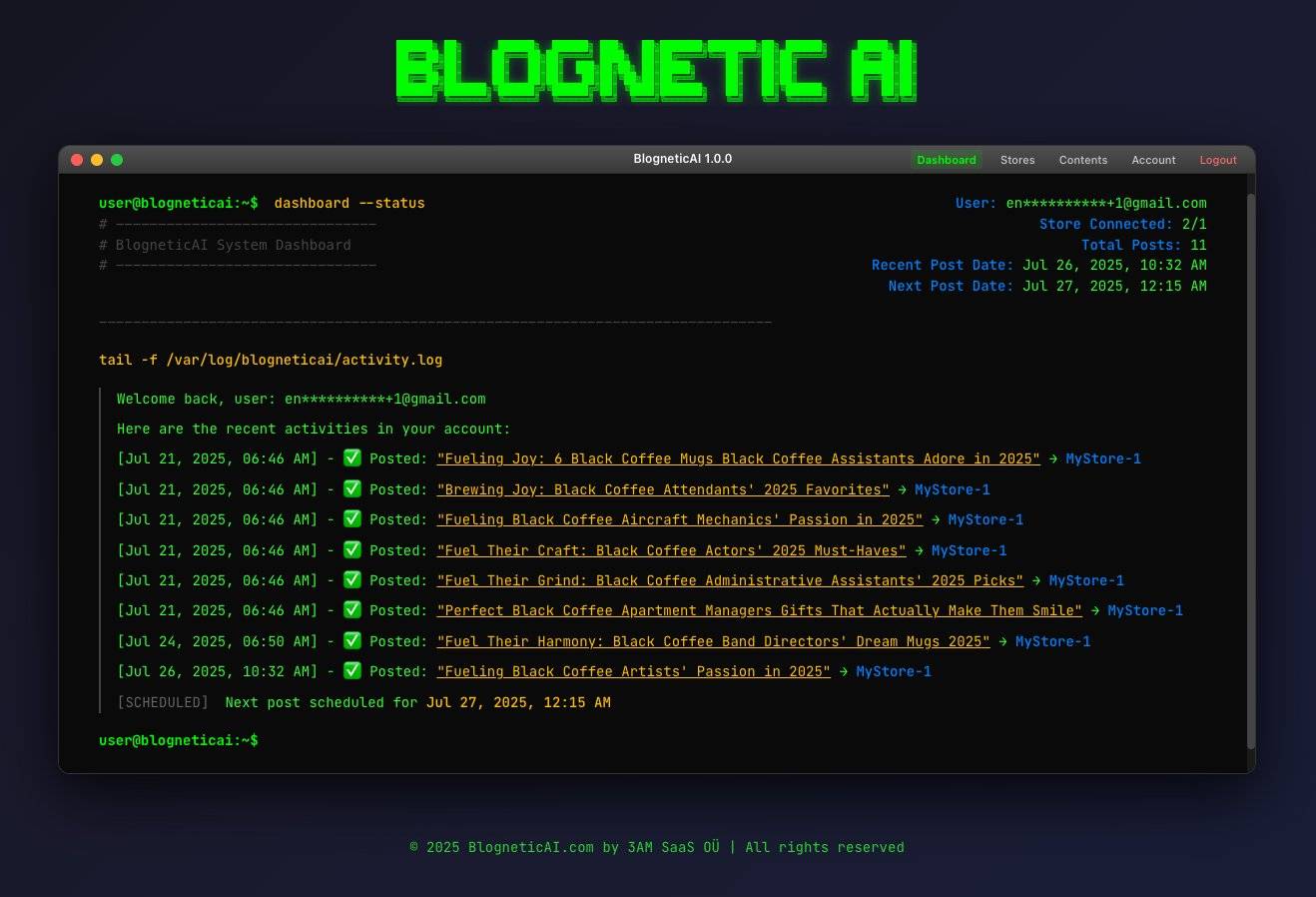Click the checkmark icon beside "Fueling Joy" post

[x=352, y=458]
